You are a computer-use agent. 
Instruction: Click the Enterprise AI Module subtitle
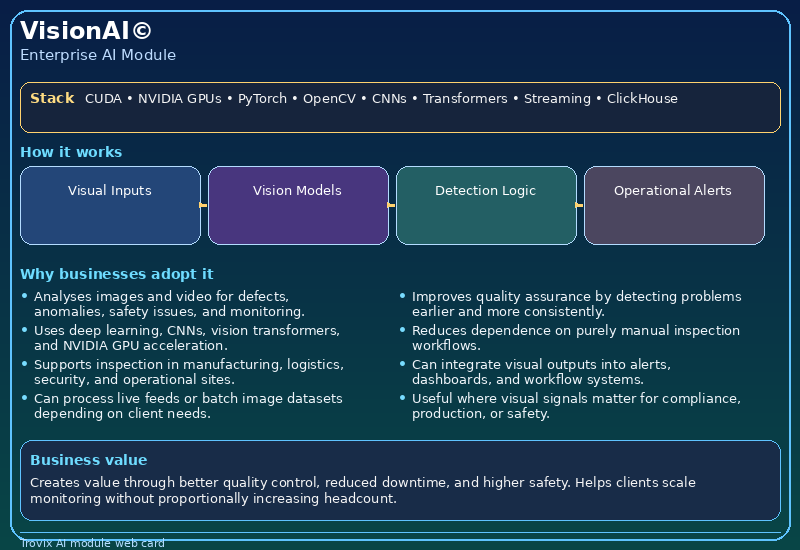tap(98, 55)
